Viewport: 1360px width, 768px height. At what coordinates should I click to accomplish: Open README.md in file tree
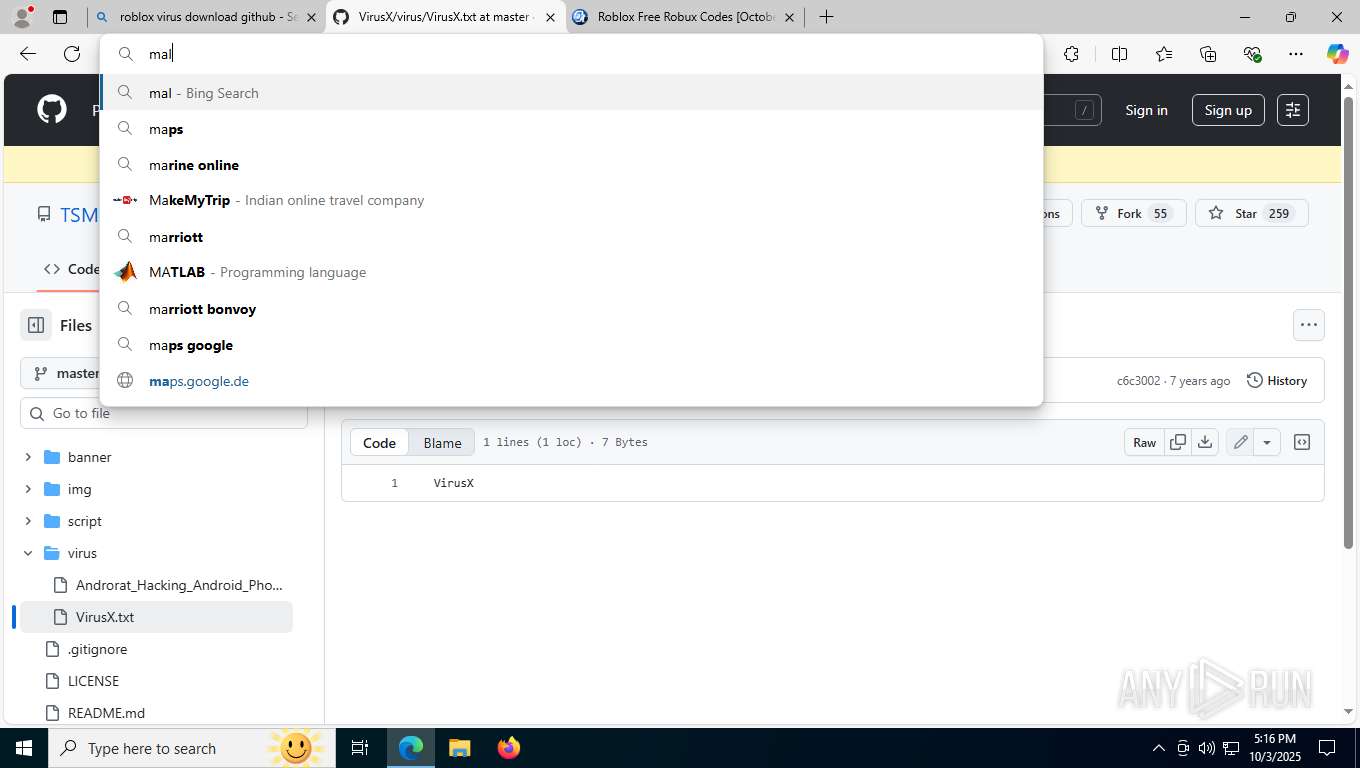tap(106, 713)
